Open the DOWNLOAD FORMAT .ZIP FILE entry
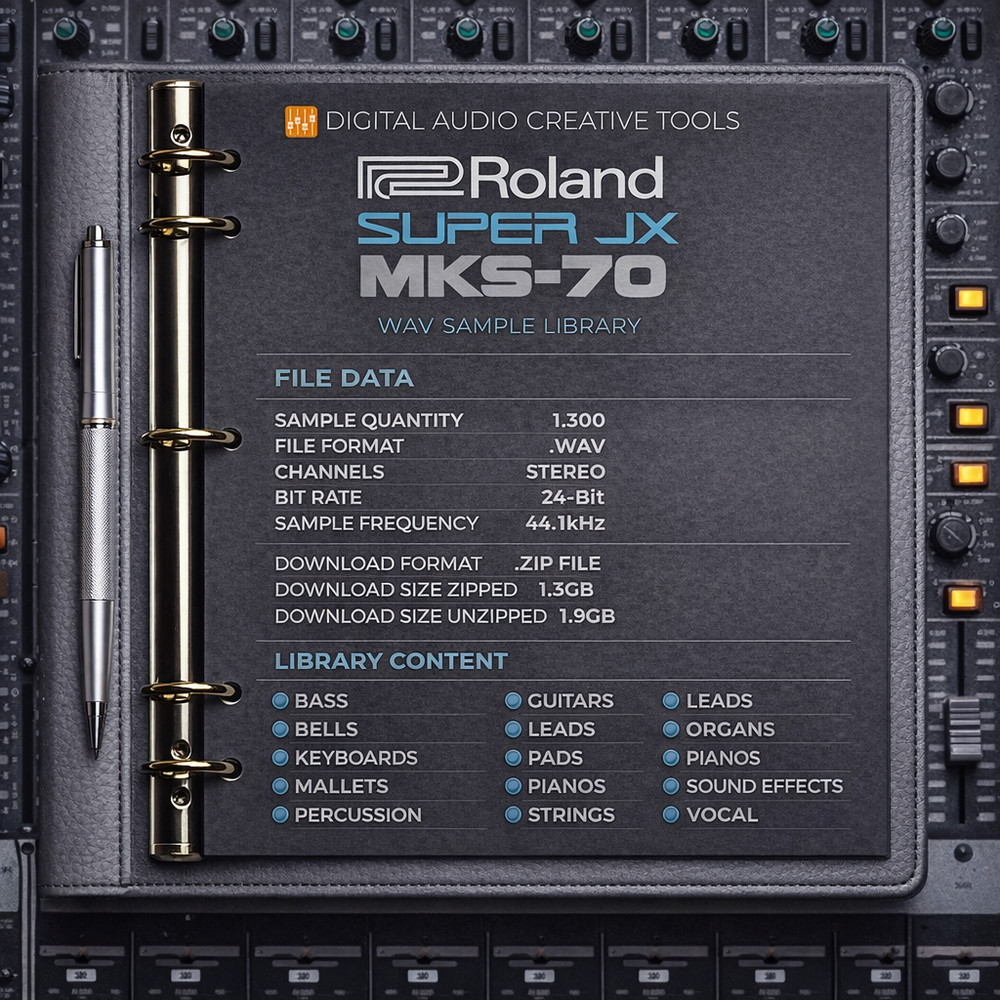 click(437, 563)
